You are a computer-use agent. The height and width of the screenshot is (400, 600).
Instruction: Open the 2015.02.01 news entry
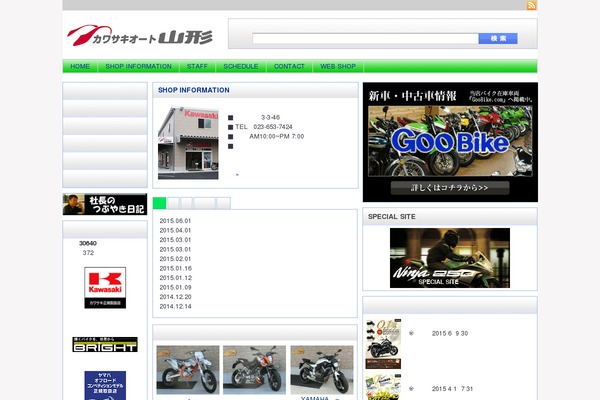click(x=175, y=259)
